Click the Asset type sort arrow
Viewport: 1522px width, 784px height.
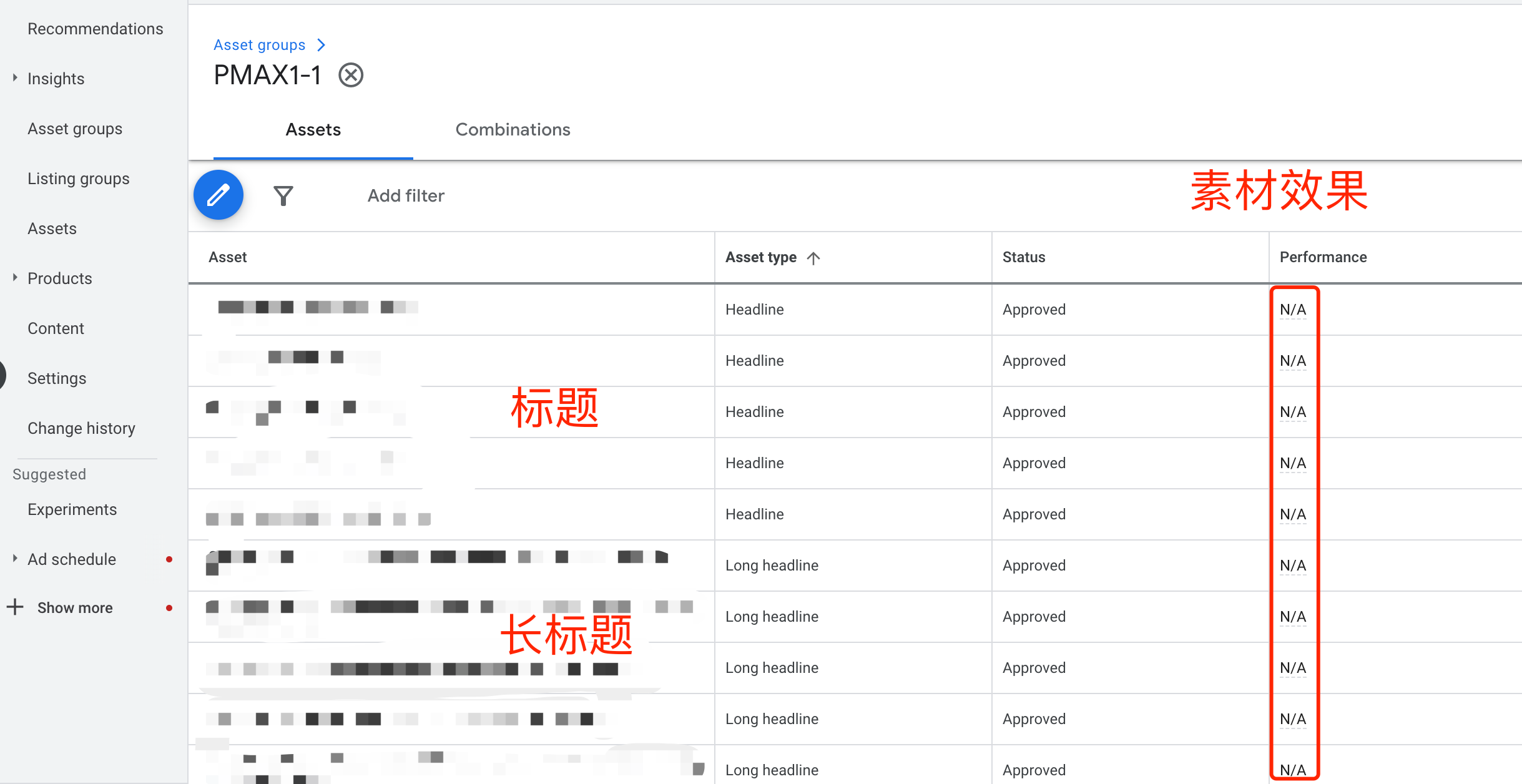coord(813,258)
